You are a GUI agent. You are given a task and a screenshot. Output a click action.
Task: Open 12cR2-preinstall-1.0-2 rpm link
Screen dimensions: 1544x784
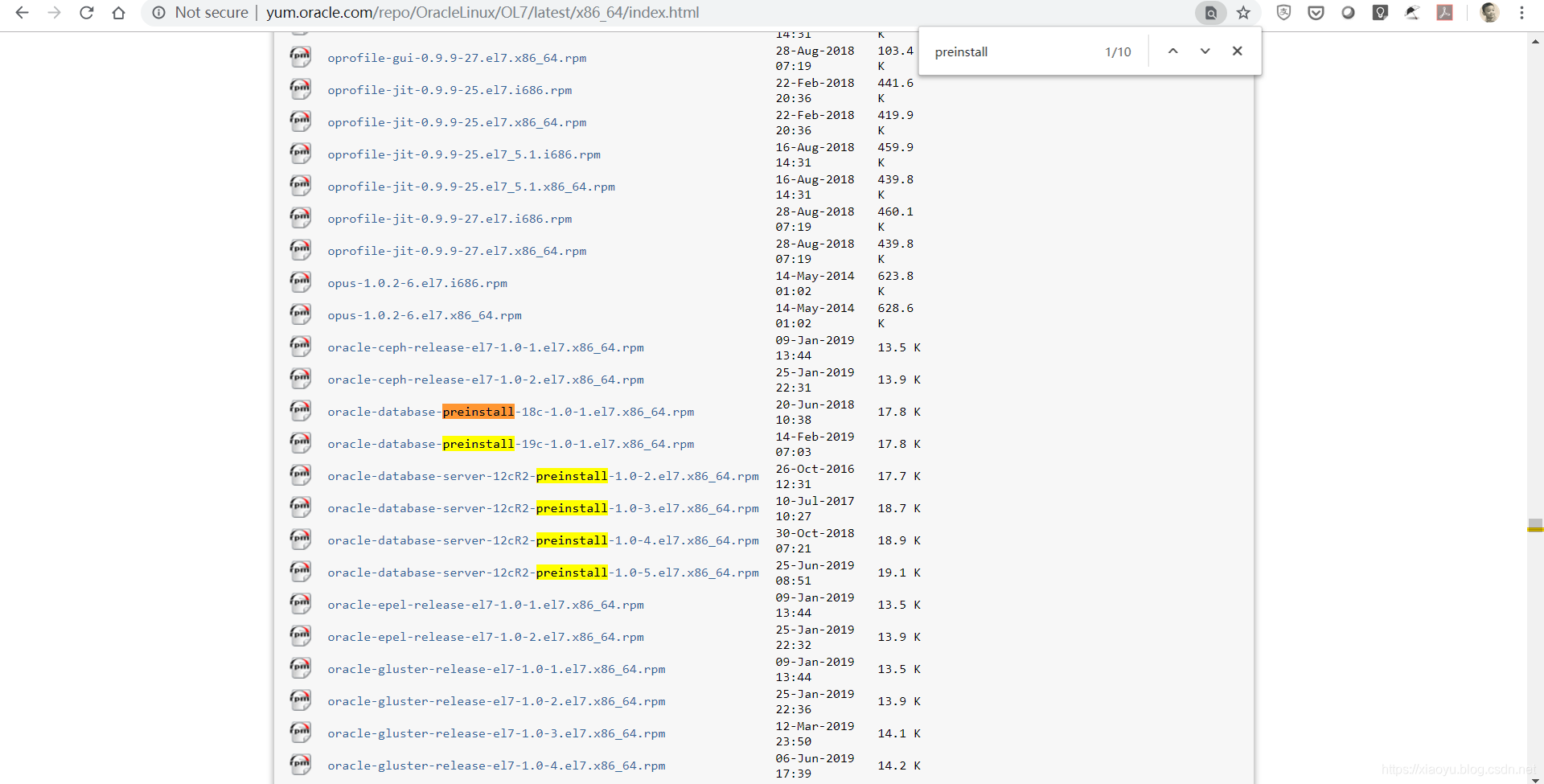pos(543,476)
